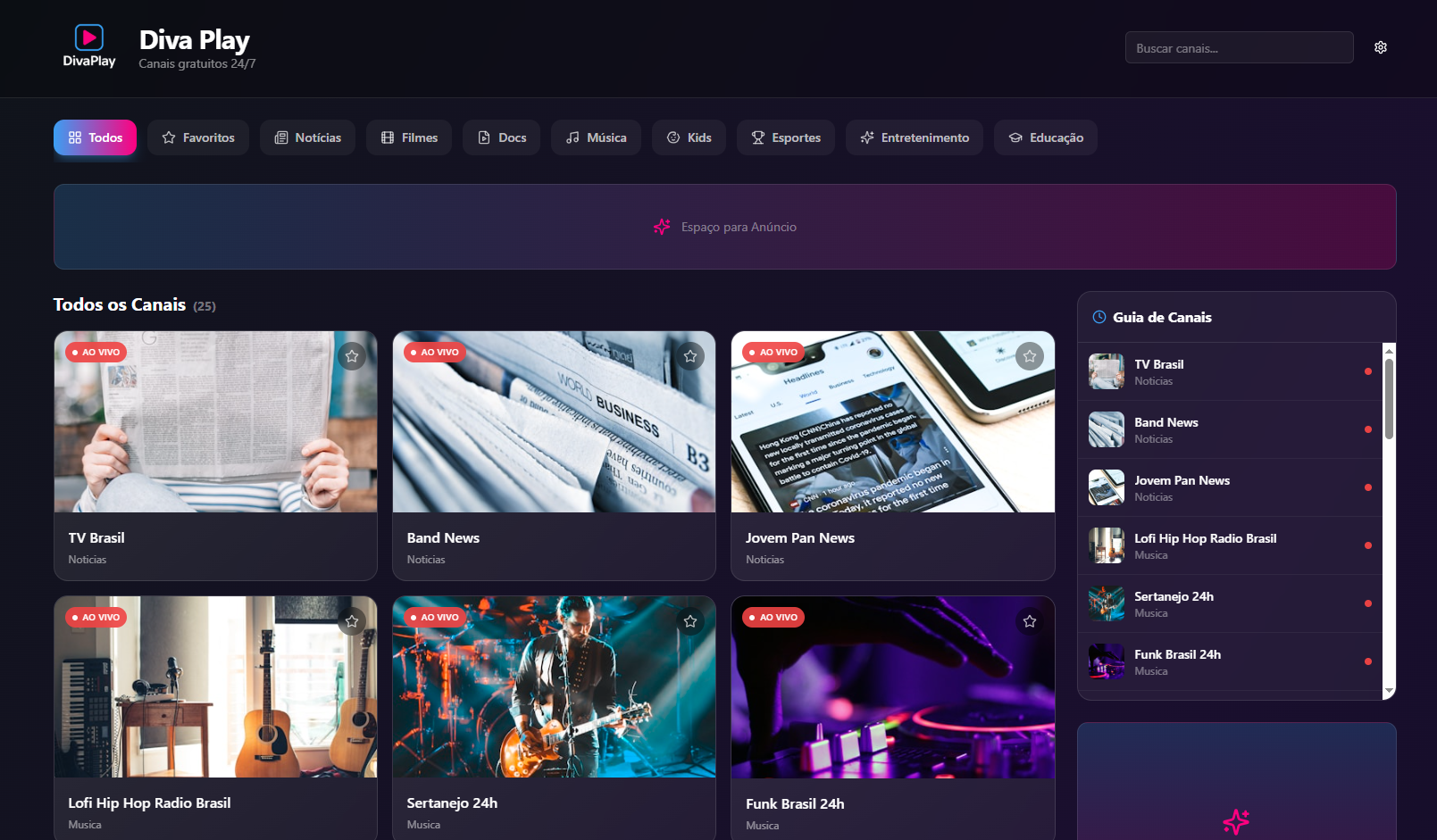Focus the Buscar canais search field
The image size is (1437, 840).
tap(1240, 47)
